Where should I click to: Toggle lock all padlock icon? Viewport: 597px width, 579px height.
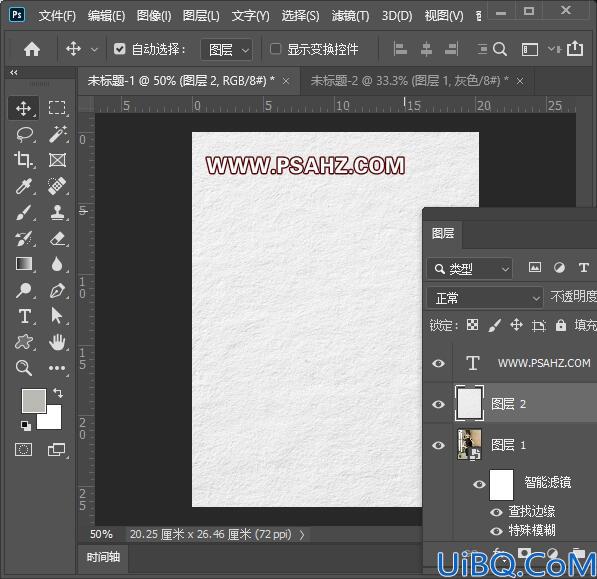click(560, 325)
